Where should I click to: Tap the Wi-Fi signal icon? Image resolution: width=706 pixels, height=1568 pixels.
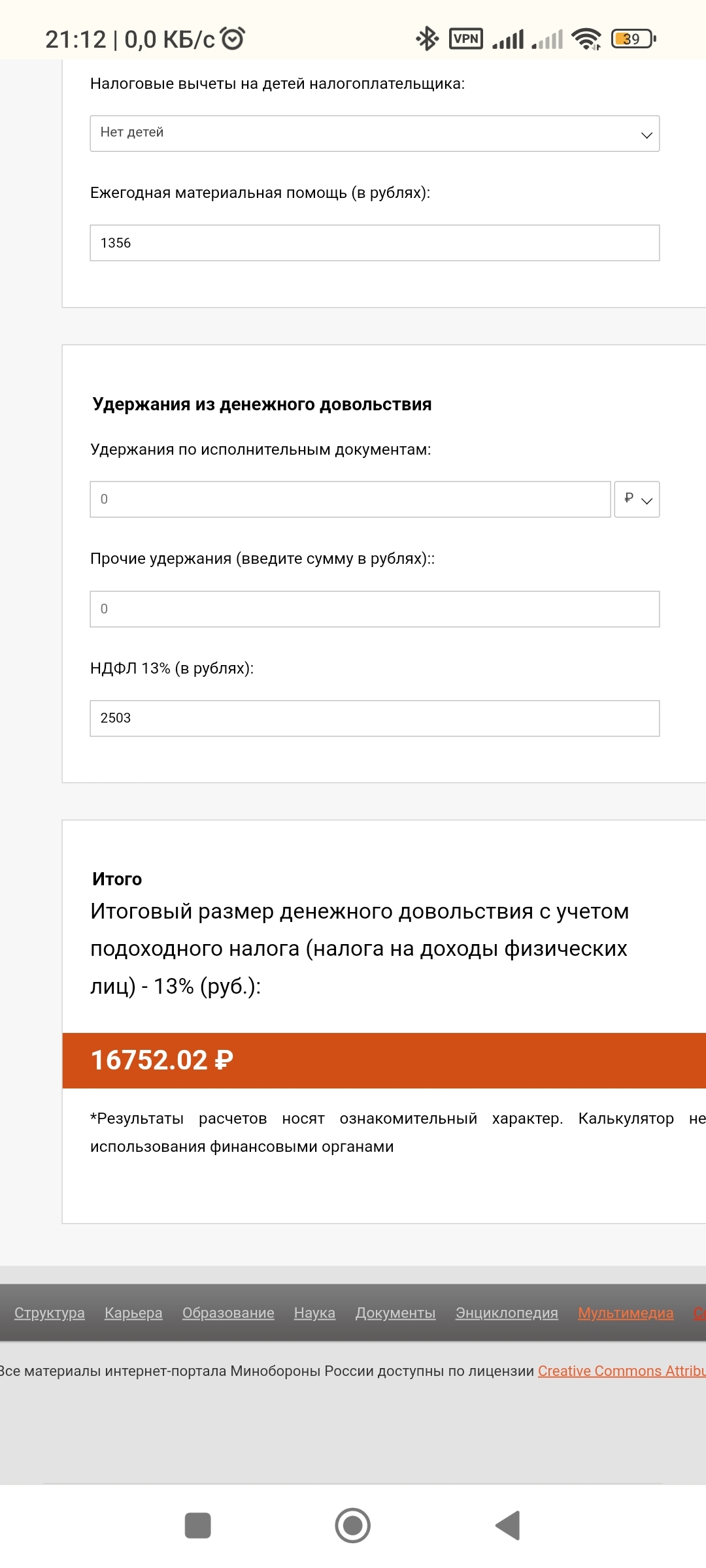tap(586, 39)
